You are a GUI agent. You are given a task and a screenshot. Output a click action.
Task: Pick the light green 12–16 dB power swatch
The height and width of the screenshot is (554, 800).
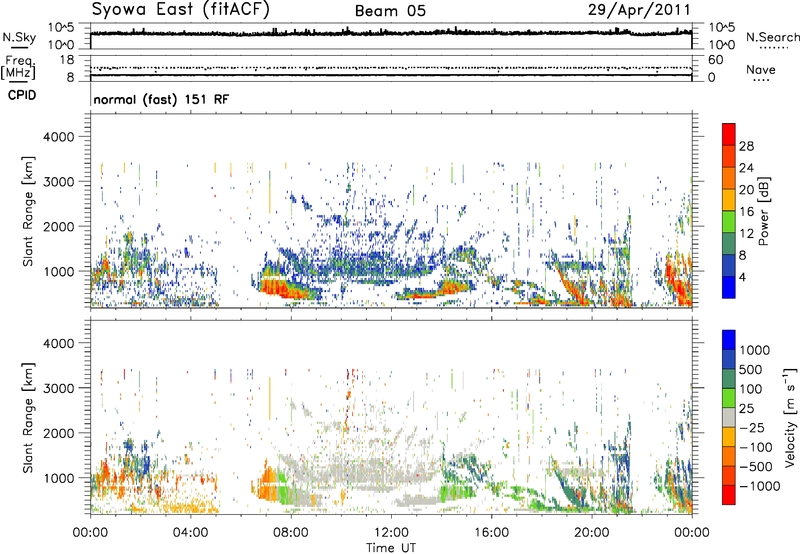(x=729, y=221)
